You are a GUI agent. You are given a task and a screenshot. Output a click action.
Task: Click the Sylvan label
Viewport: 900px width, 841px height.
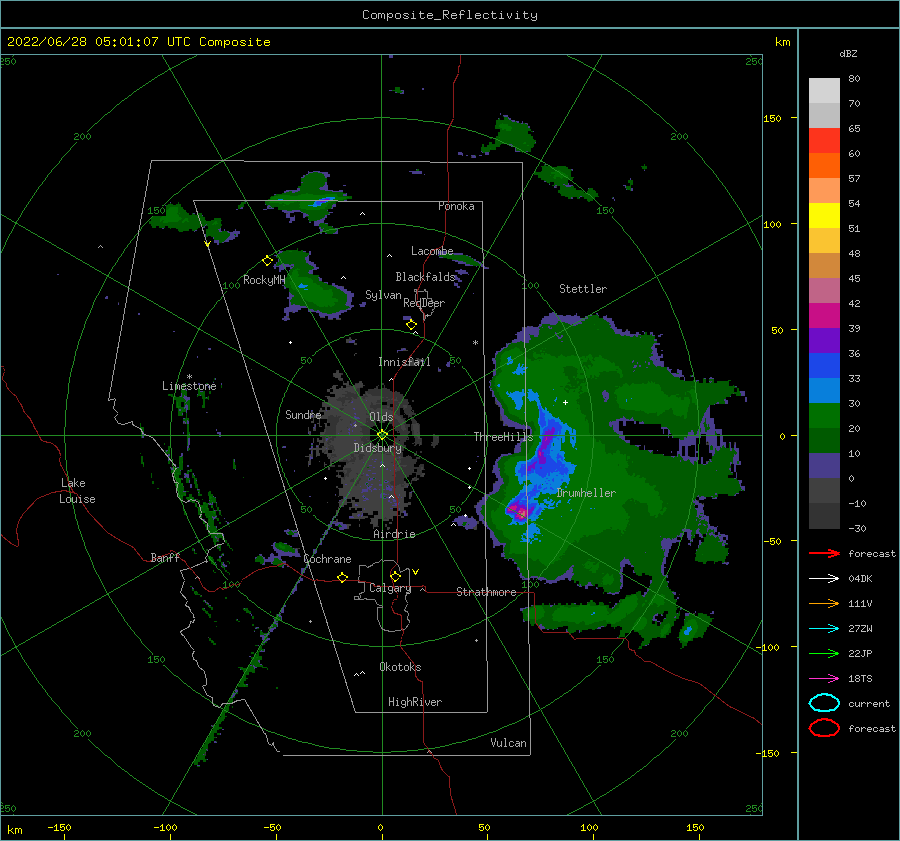(x=383, y=295)
